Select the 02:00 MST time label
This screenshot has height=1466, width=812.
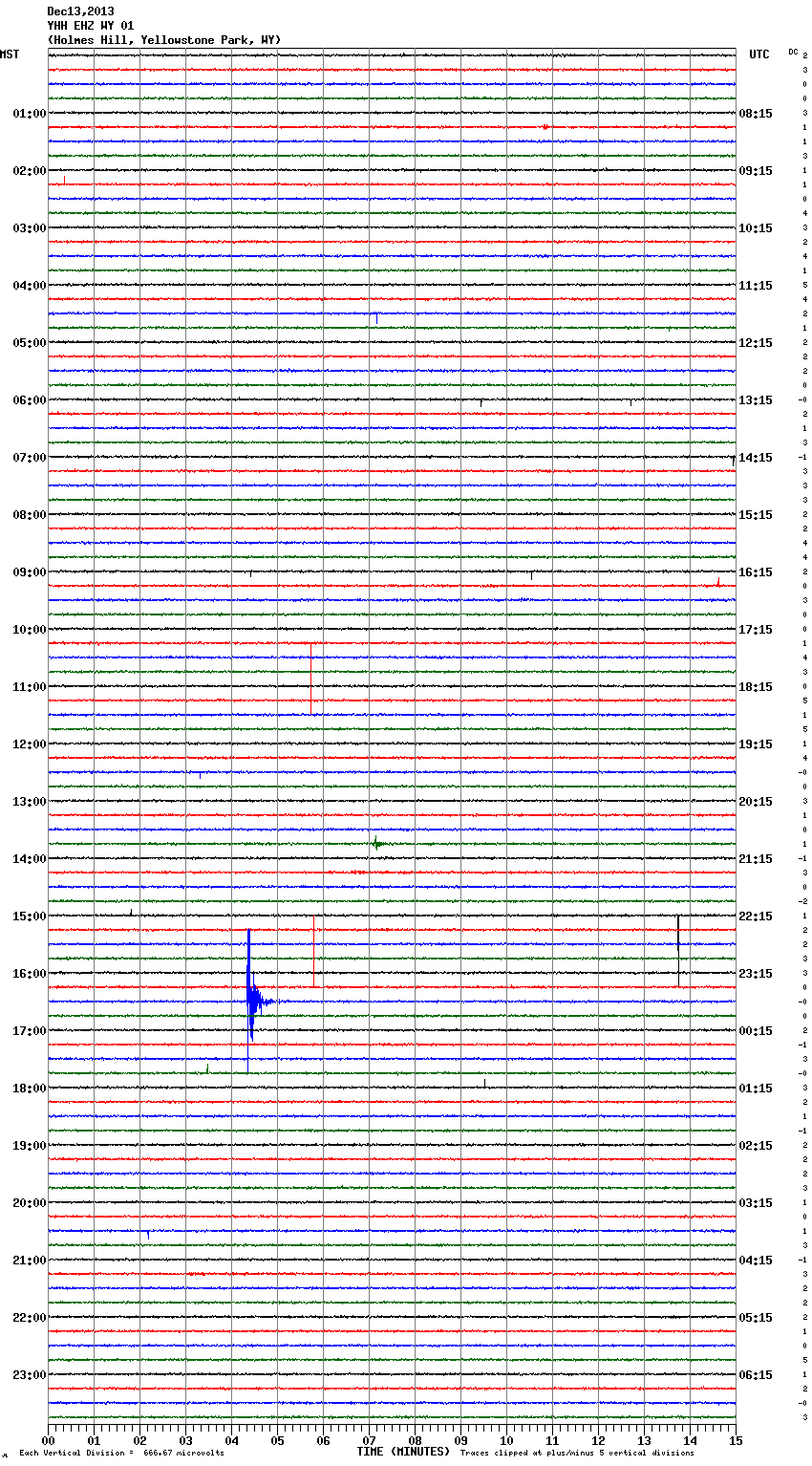tap(29, 171)
